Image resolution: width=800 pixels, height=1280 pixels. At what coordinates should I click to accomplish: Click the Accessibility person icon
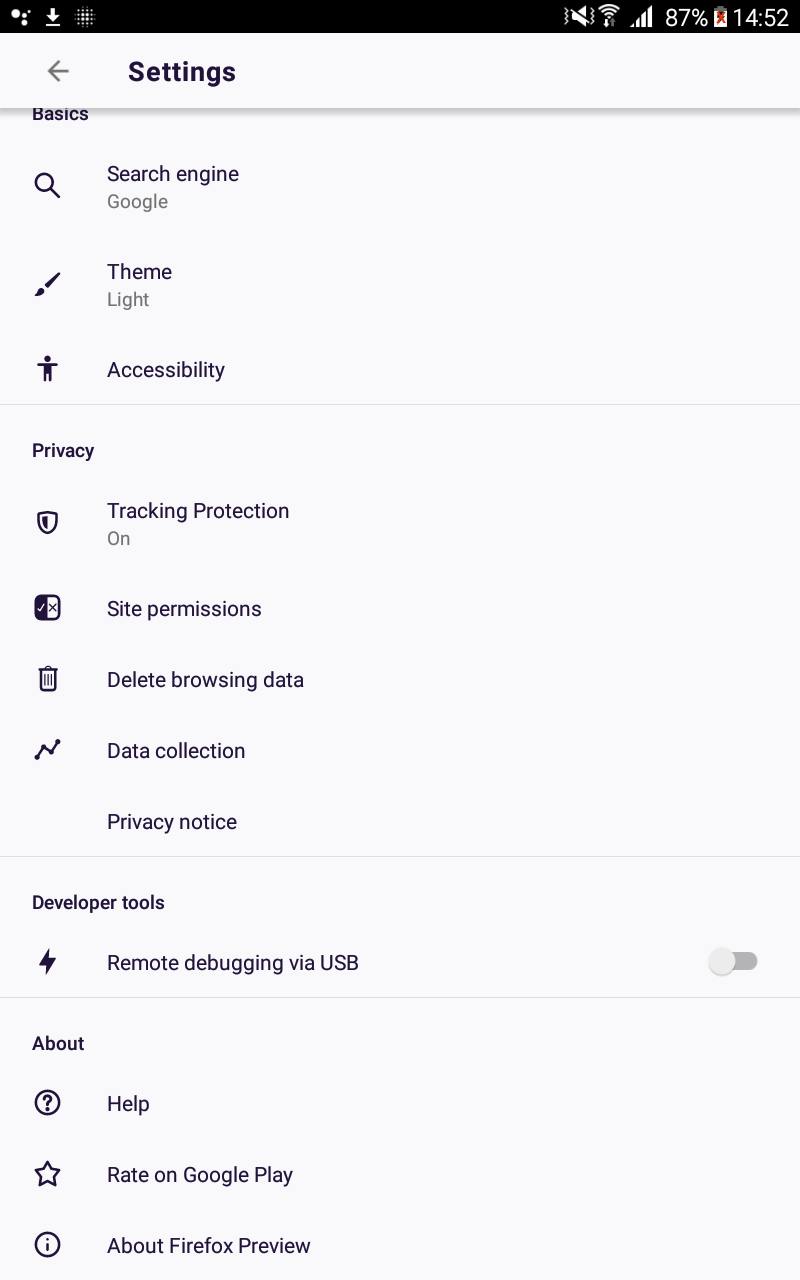pos(47,369)
